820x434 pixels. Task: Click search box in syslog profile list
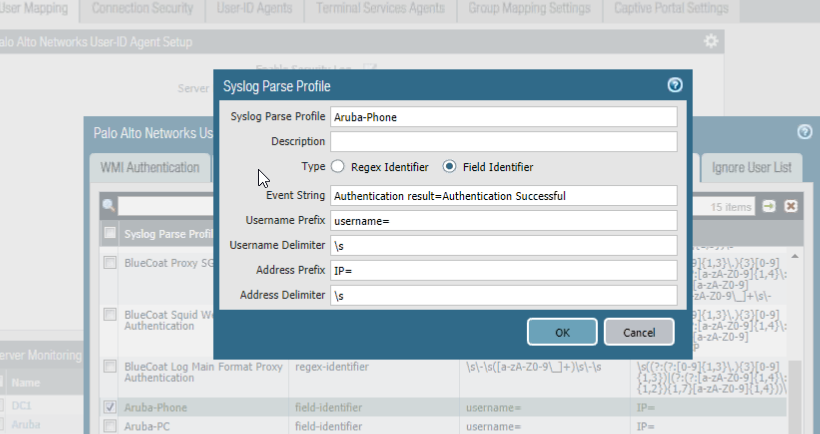click(x=165, y=206)
